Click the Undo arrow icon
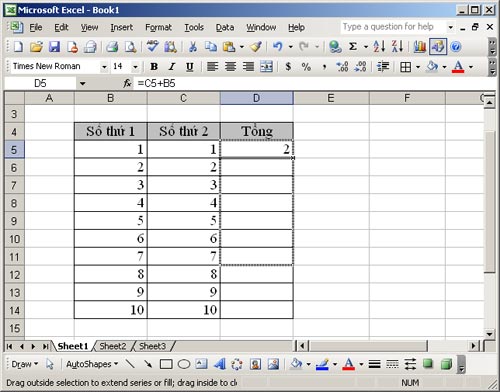Viewport: 500px width, 392px height. coord(278,47)
